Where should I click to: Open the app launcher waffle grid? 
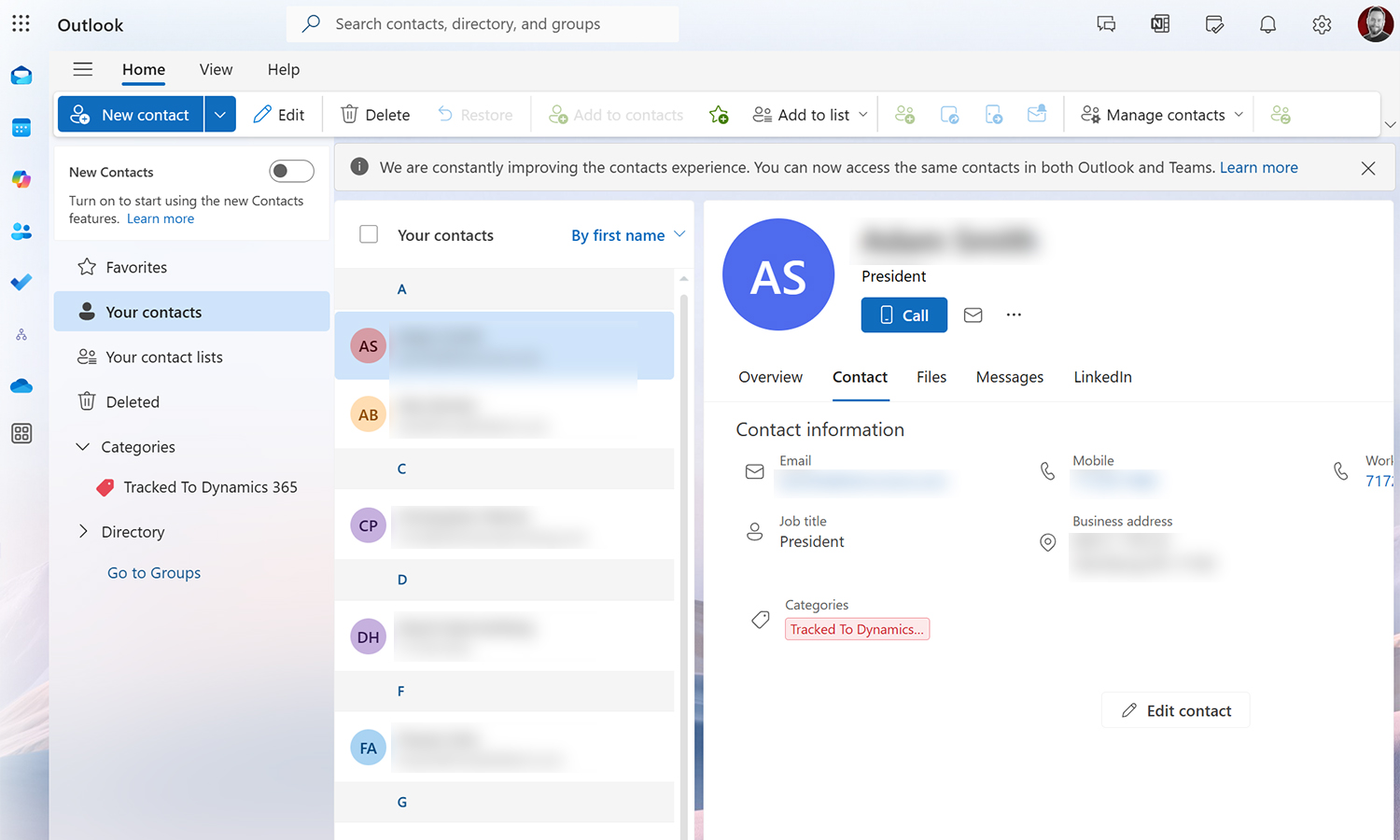pyautogui.click(x=21, y=23)
